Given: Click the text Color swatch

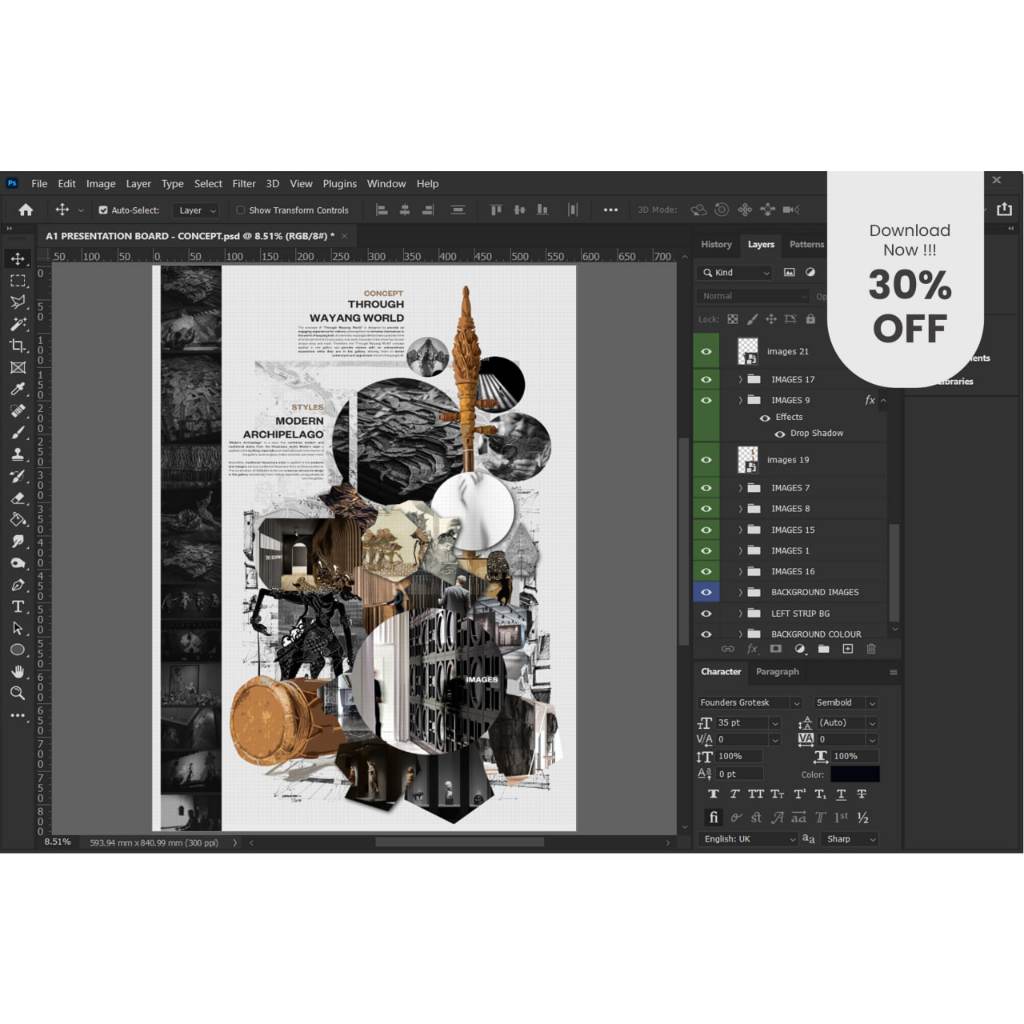Looking at the screenshot, I should (854, 774).
